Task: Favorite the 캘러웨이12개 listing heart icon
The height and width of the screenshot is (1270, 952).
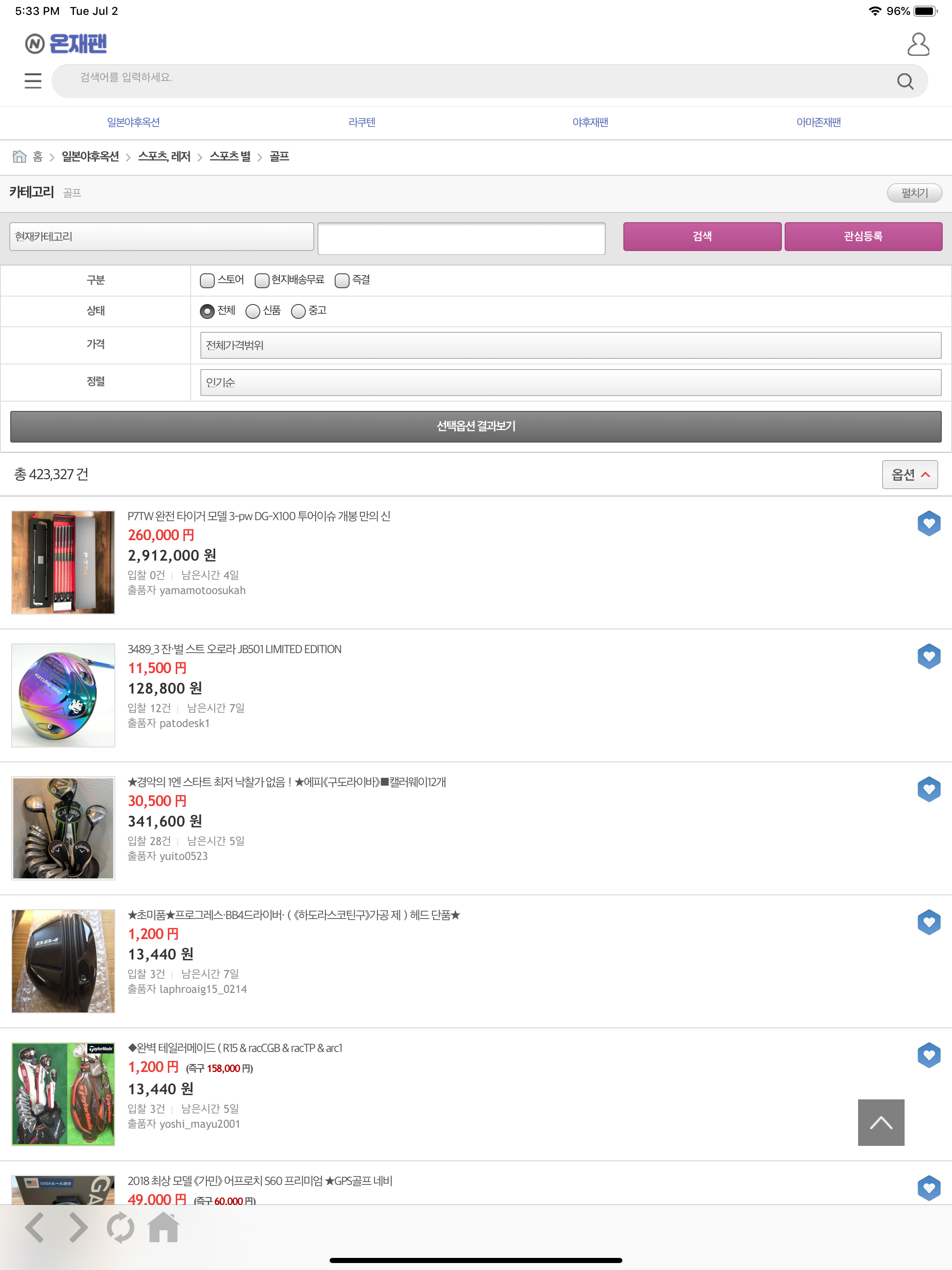Action: [x=928, y=789]
